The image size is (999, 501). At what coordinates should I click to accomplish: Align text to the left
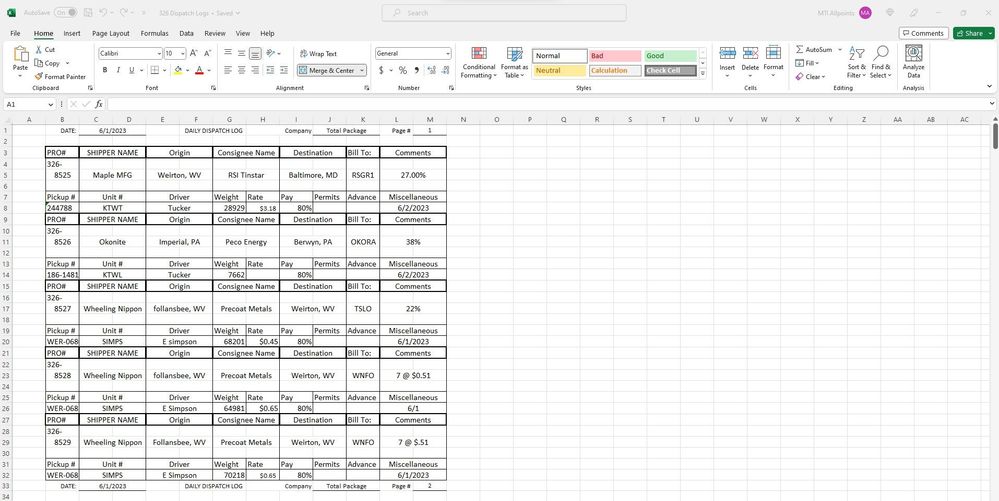point(228,70)
